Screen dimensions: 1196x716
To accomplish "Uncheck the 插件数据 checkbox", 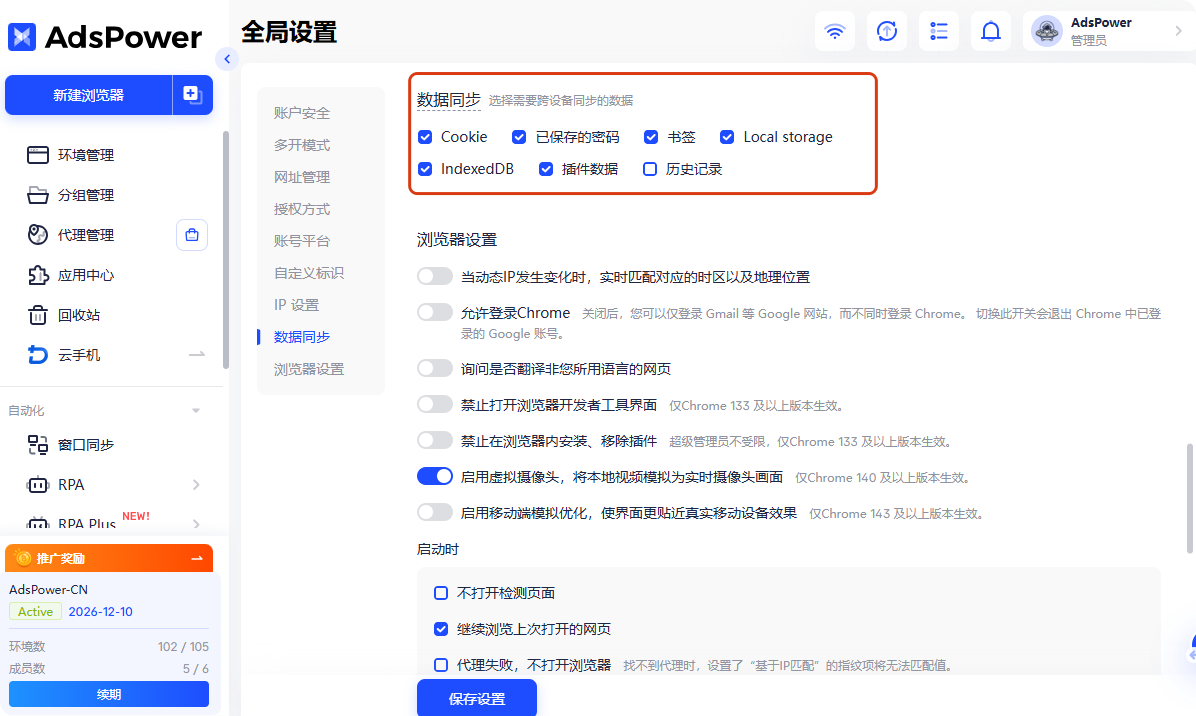I will click(x=546, y=169).
